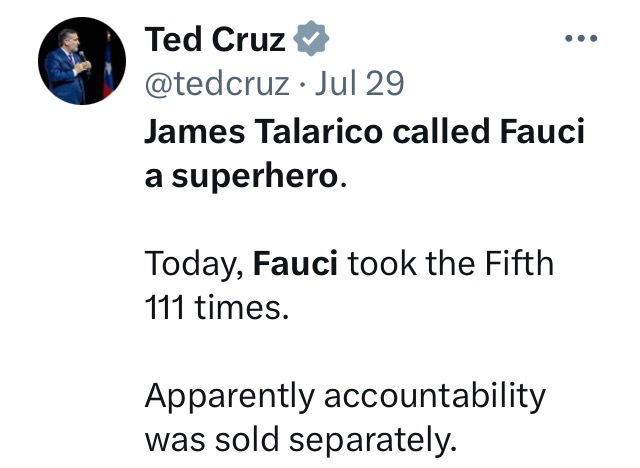This screenshot has width=640, height=468.
Task: Click the word 'Cruz' in the display name
Action: tap(248, 40)
